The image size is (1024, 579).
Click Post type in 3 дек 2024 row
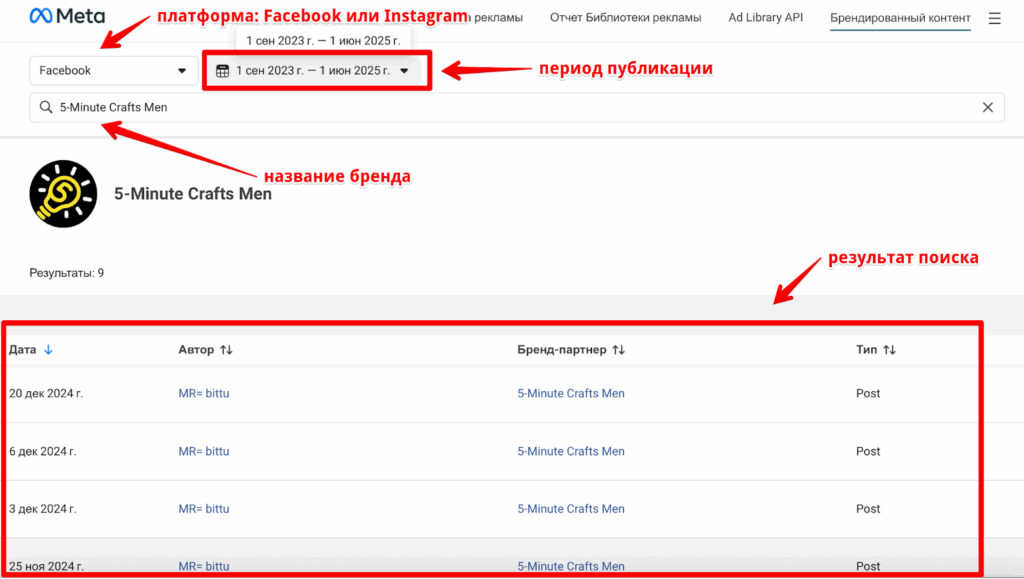(x=868, y=509)
